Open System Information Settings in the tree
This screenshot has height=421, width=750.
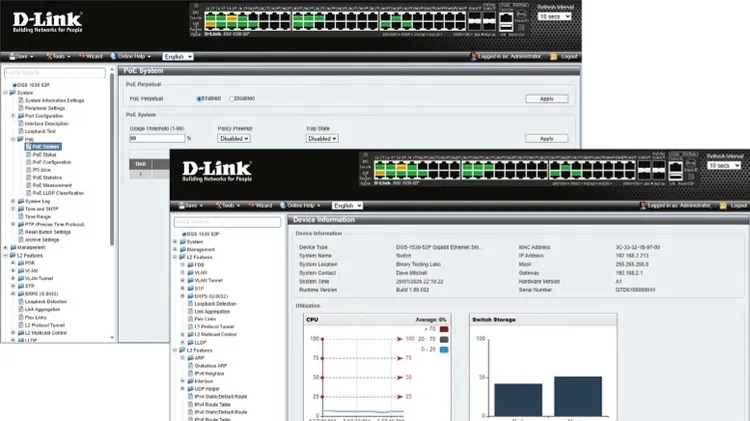(x=54, y=100)
